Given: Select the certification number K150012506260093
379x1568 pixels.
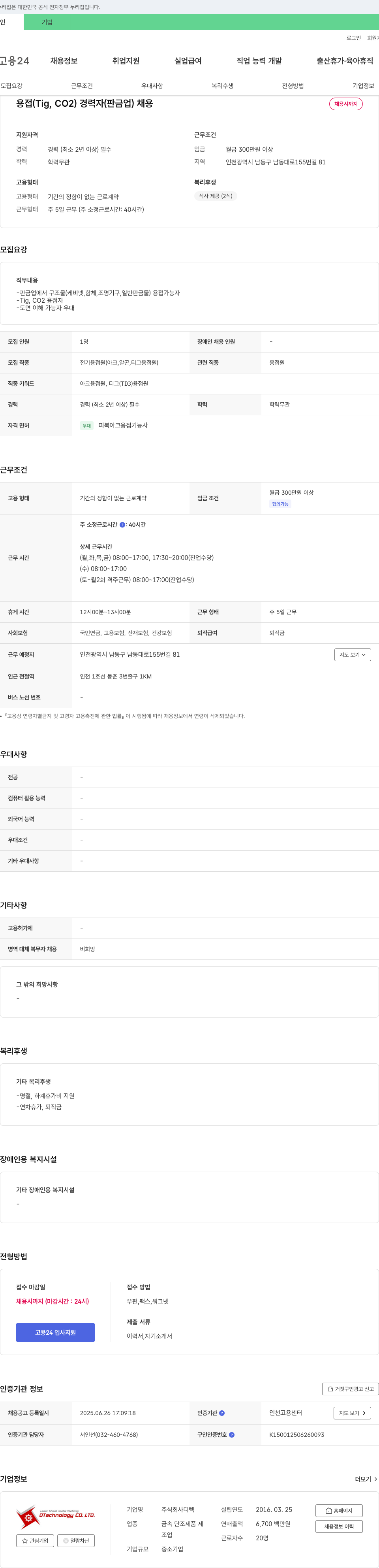Looking at the screenshot, I should pos(297,1435).
